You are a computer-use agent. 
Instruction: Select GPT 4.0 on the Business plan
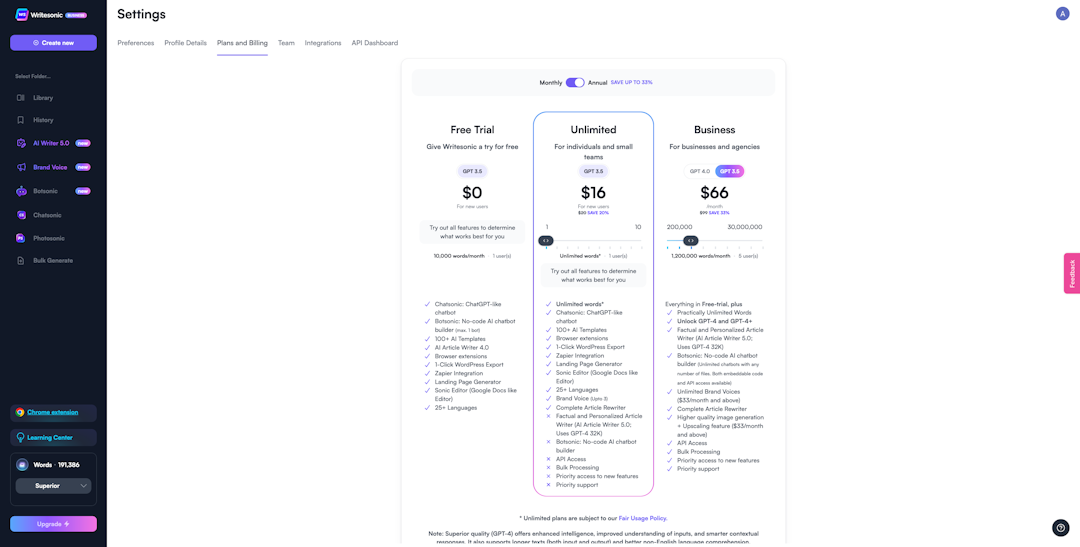point(700,172)
